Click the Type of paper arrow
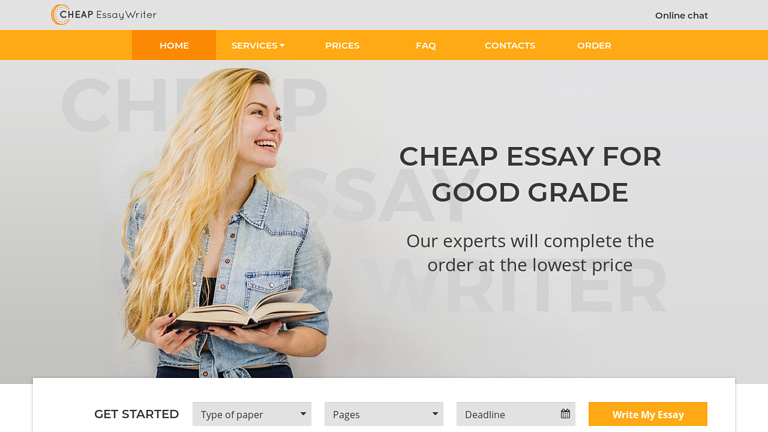This screenshot has height=432, width=768. 303,414
